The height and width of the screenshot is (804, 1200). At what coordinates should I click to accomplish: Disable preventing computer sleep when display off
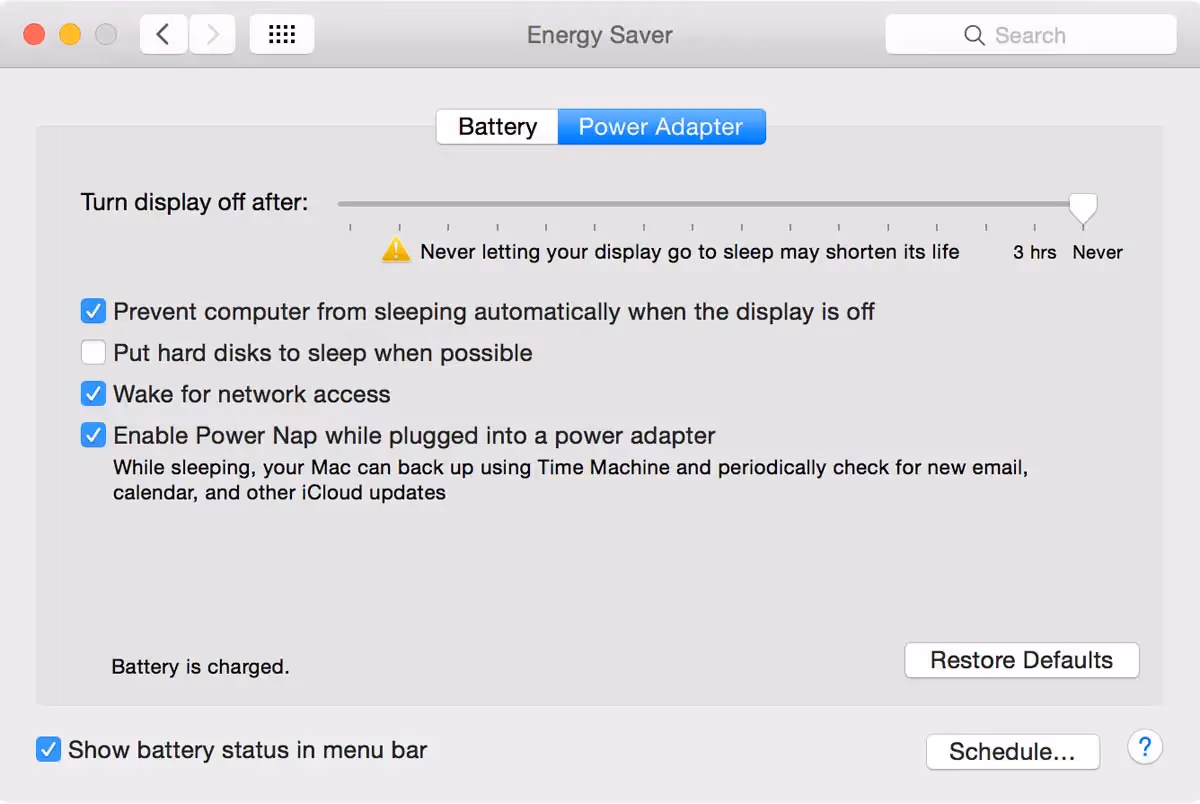click(93, 311)
